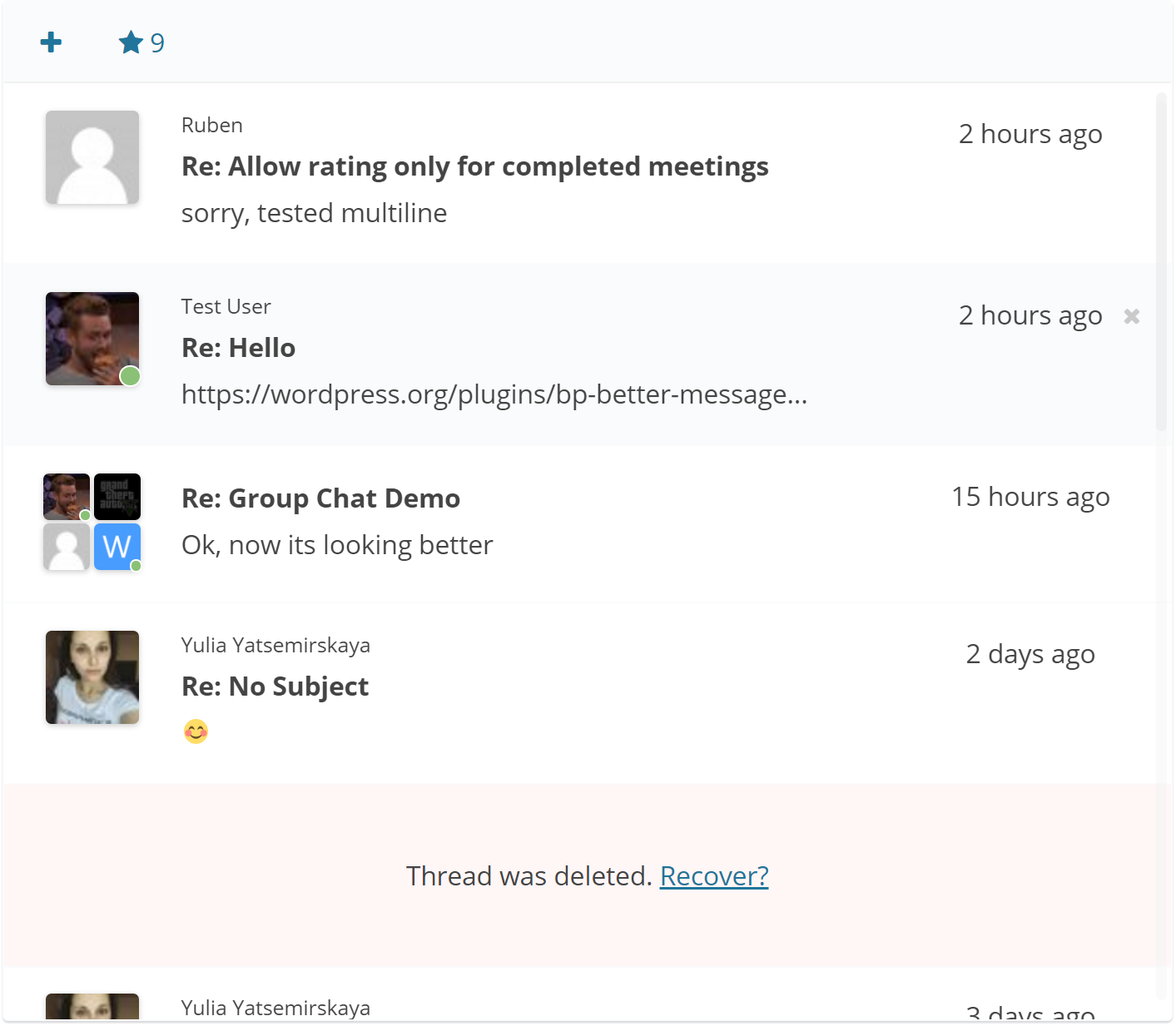Click the Group Chat Demo avatar grid
Viewport: 1176px width, 1026px height.
[92, 522]
